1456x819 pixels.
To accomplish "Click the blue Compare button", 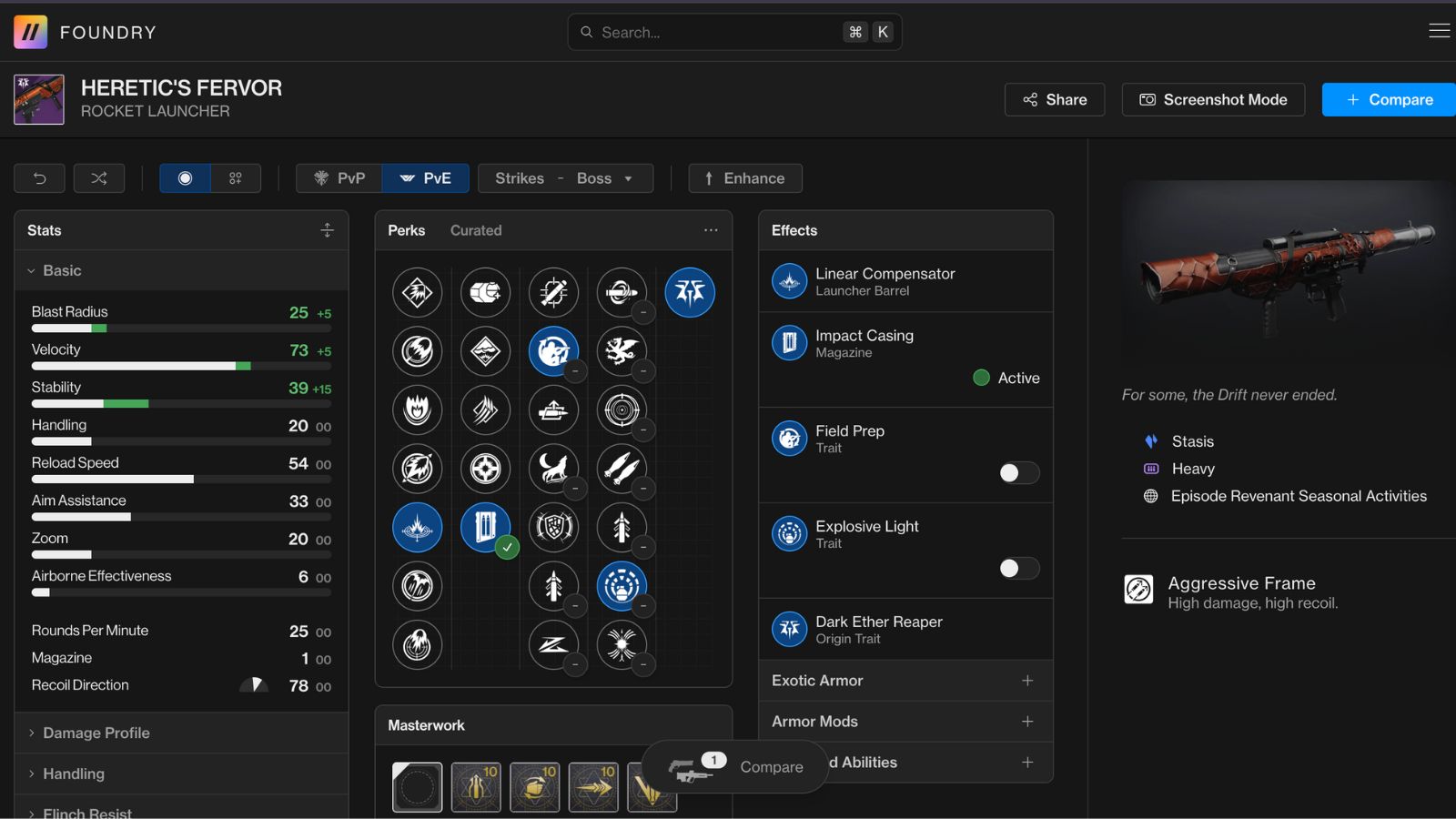I will [1389, 99].
